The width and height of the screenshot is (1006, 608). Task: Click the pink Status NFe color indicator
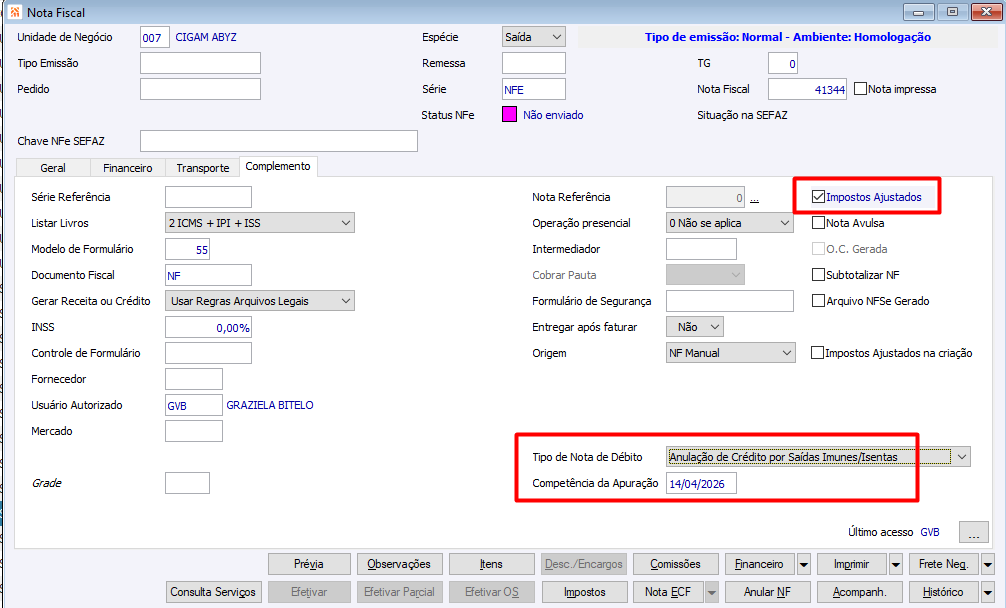509,115
